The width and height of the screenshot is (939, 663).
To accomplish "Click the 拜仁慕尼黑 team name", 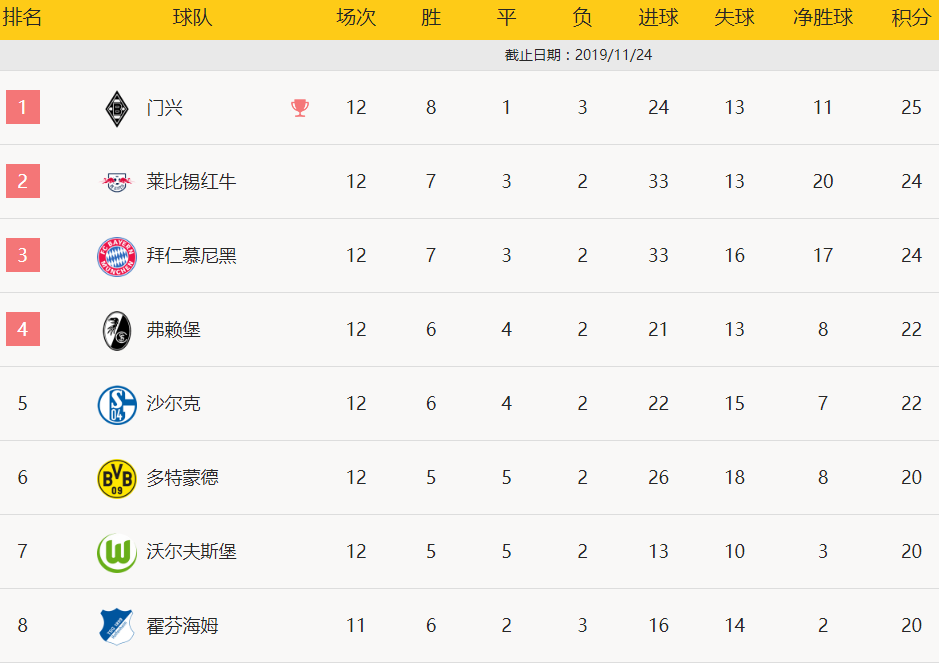I will (191, 256).
